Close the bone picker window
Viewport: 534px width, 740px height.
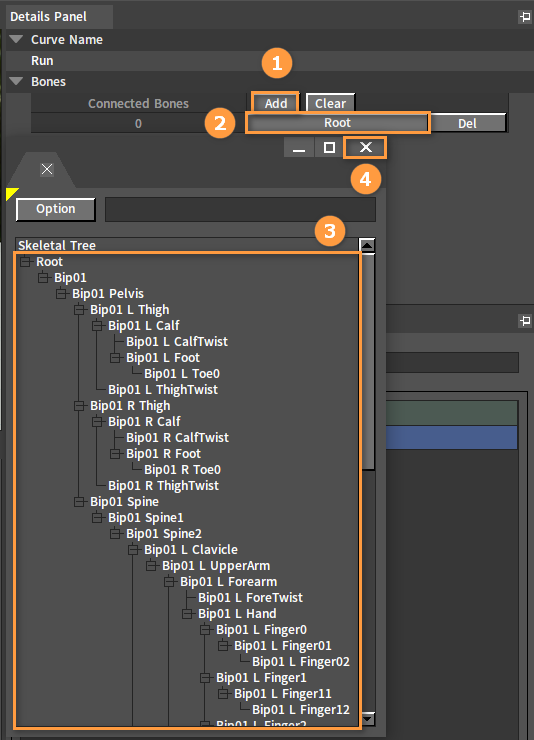(366, 148)
